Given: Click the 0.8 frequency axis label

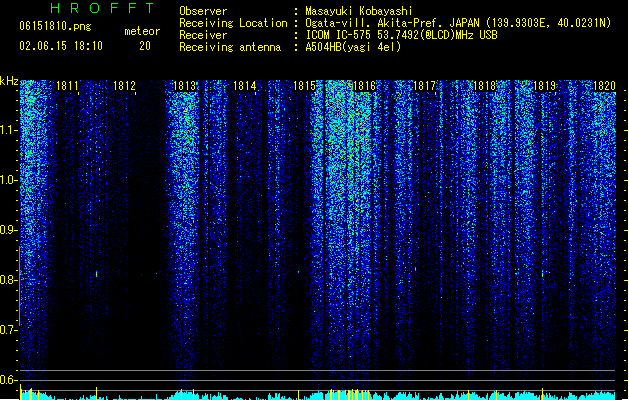Looking at the screenshot, I should tap(8, 280).
